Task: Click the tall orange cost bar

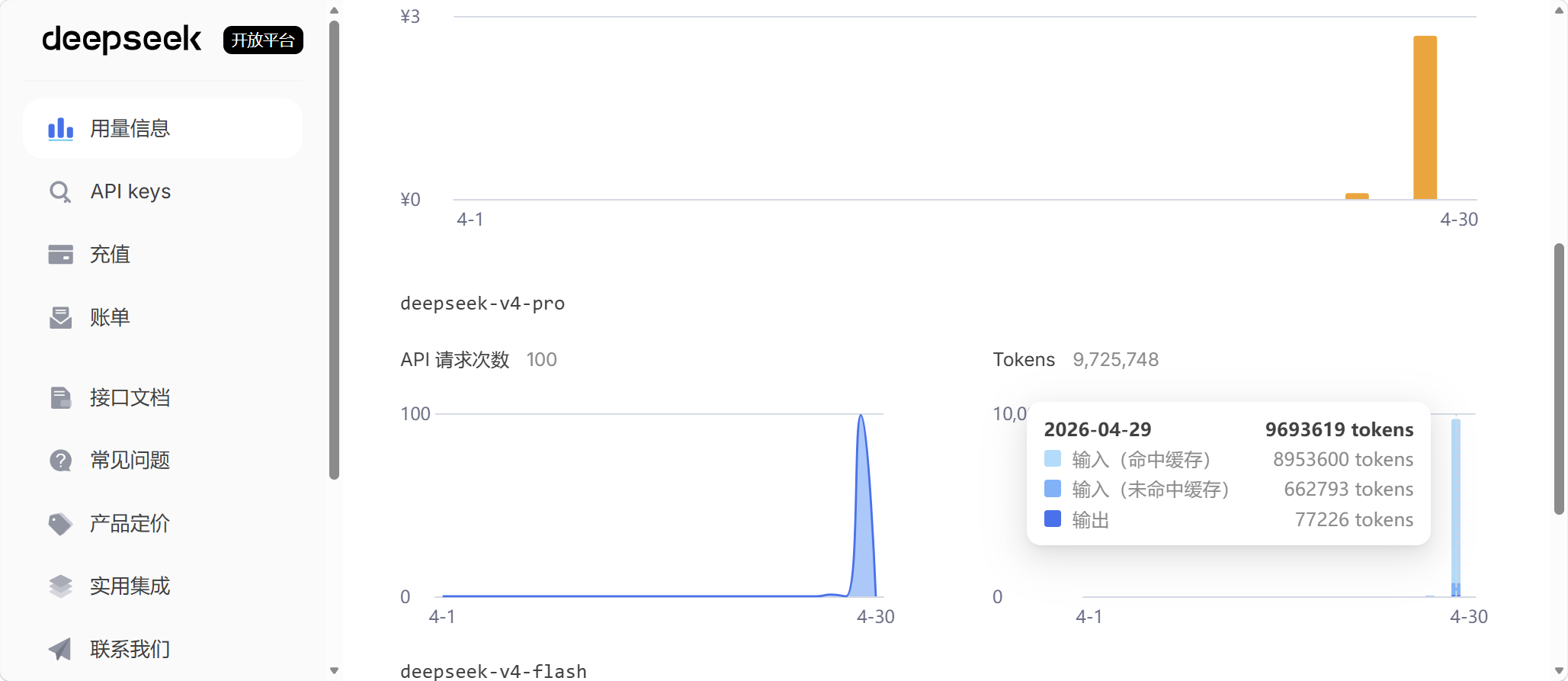Action: click(x=1425, y=117)
